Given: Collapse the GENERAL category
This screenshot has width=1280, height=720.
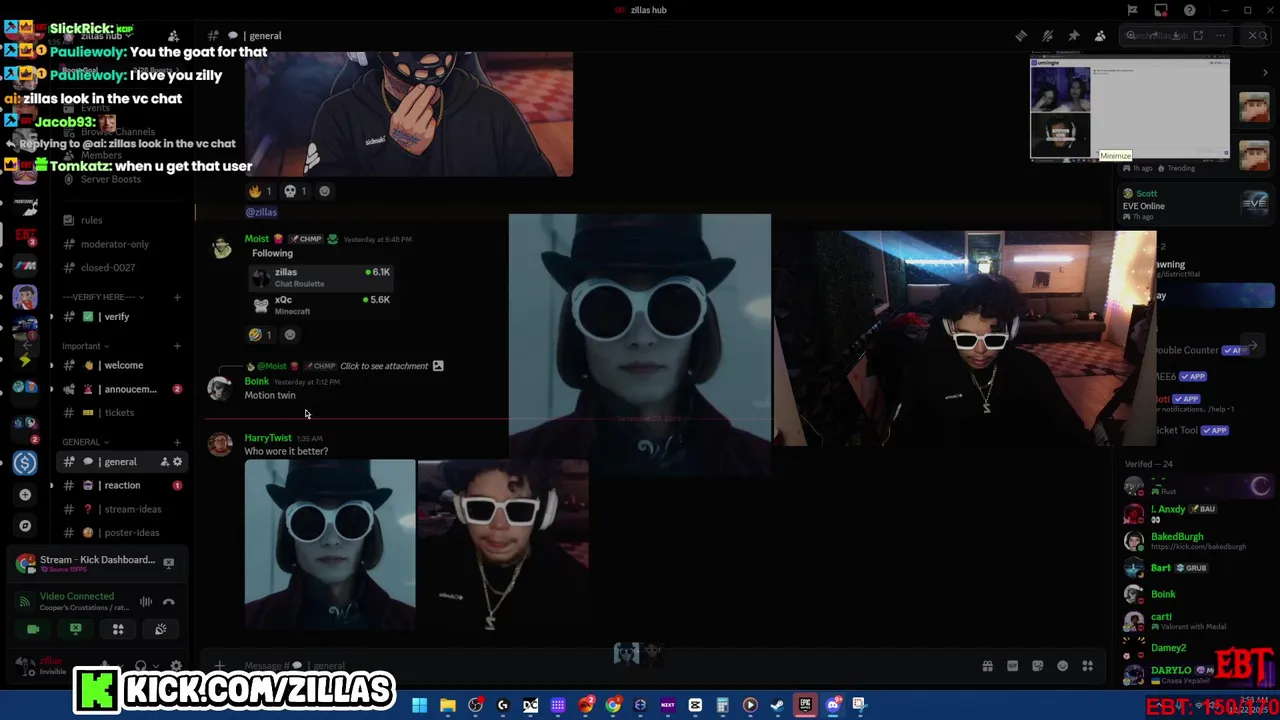Looking at the screenshot, I should tap(85, 442).
